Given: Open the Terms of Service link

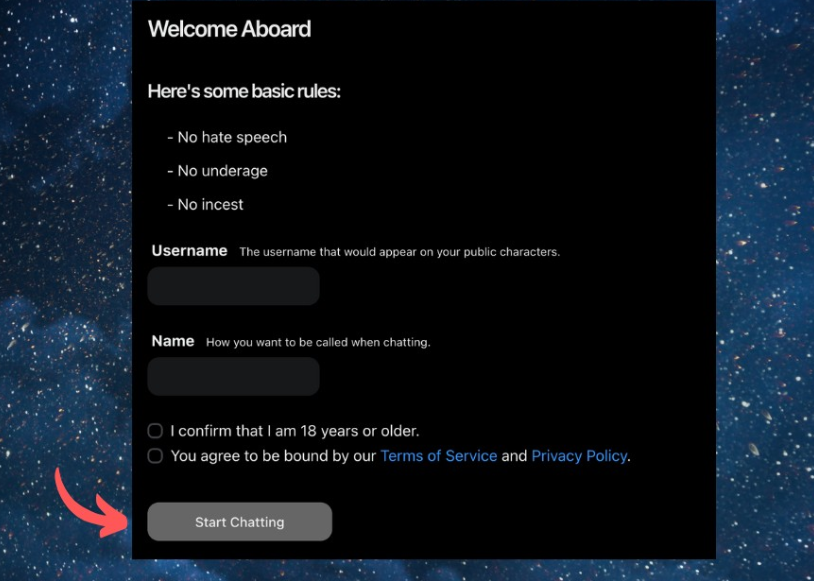Looking at the screenshot, I should click(x=438, y=456).
